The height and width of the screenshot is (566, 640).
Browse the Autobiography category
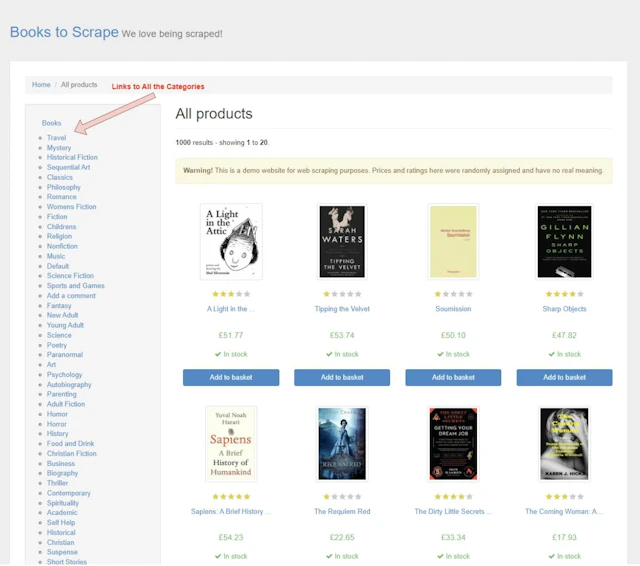point(69,384)
